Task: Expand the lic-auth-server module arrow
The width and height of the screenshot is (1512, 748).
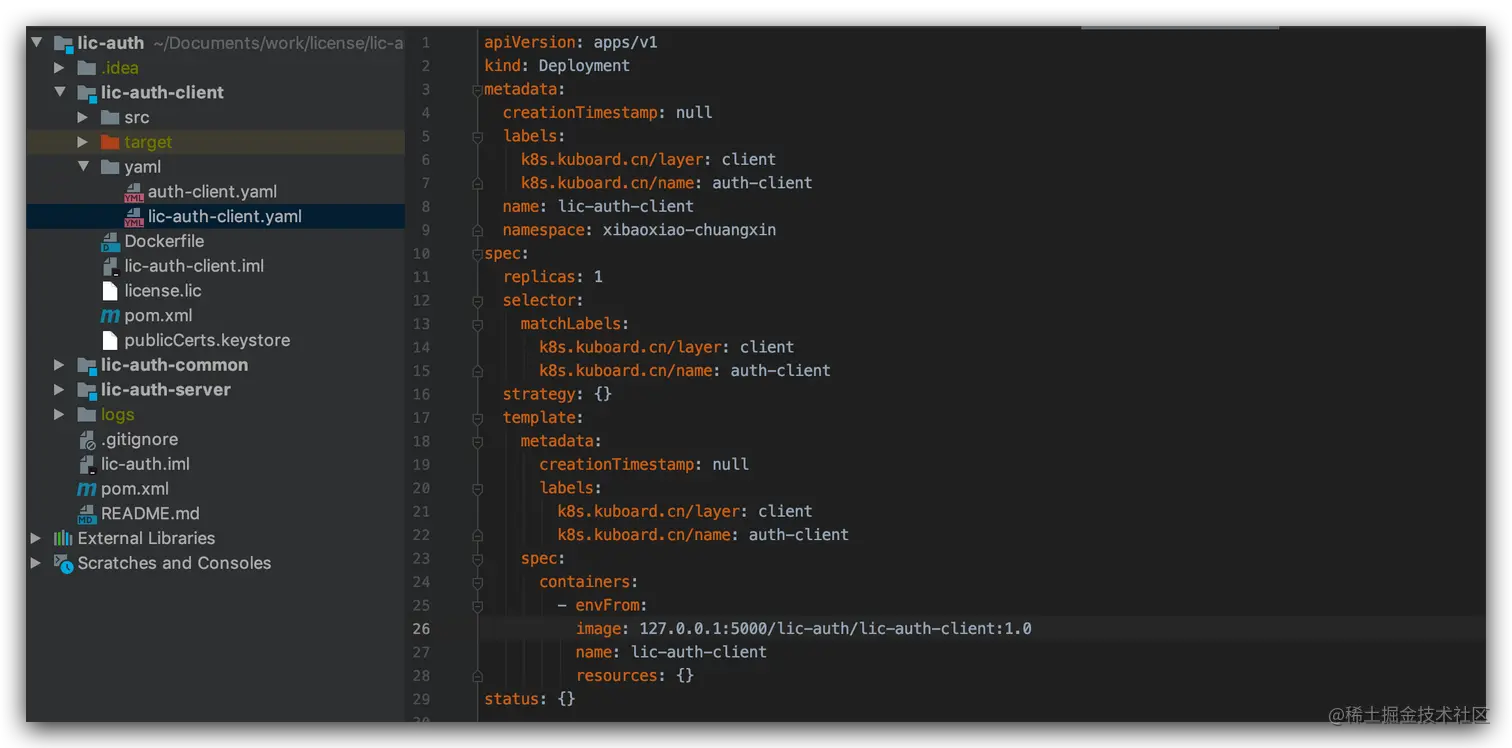Action: pyautogui.click(x=59, y=390)
